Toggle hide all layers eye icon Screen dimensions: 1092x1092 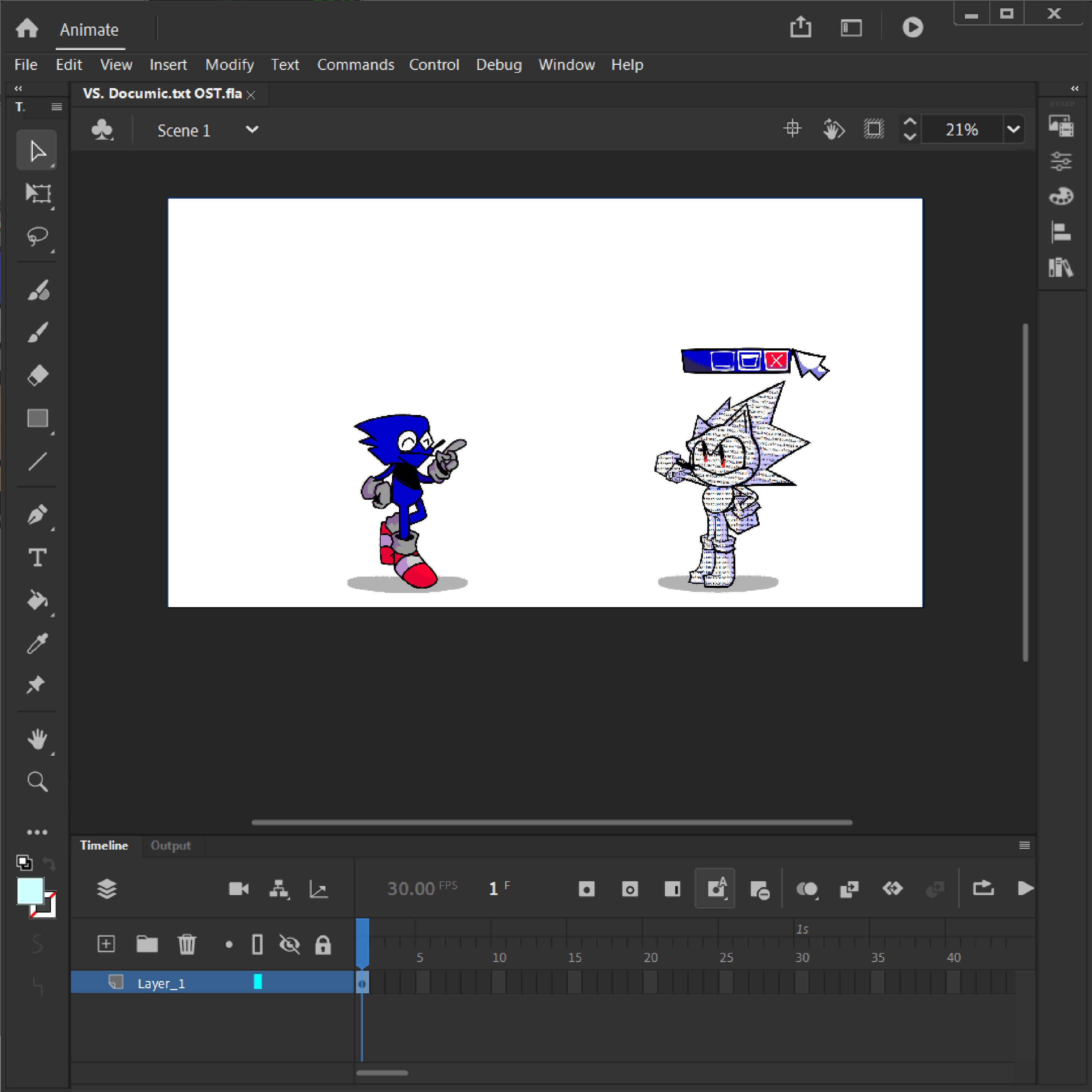click(289, 944)
